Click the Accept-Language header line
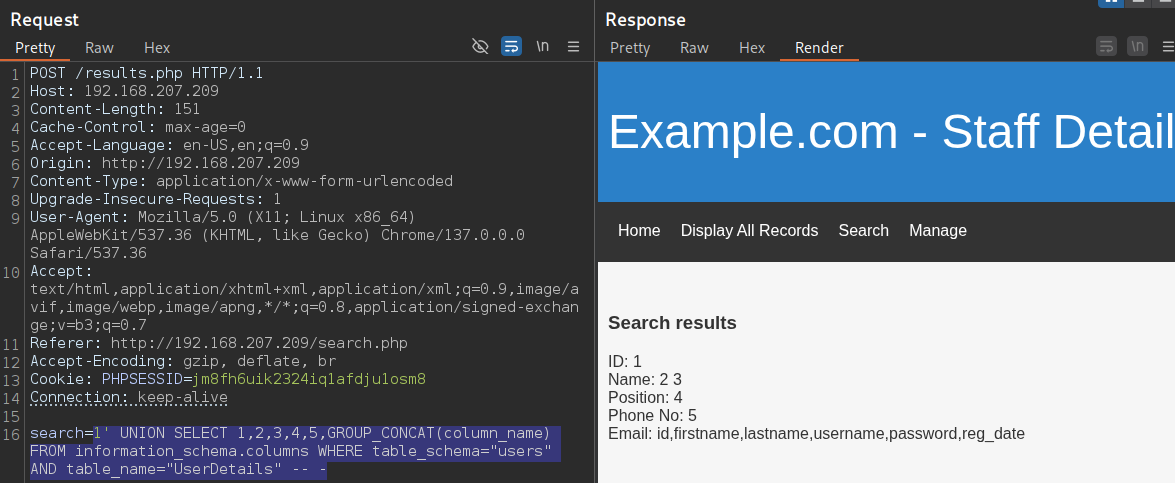Viewport: 1175px width, 483px height. pos(169,145)
